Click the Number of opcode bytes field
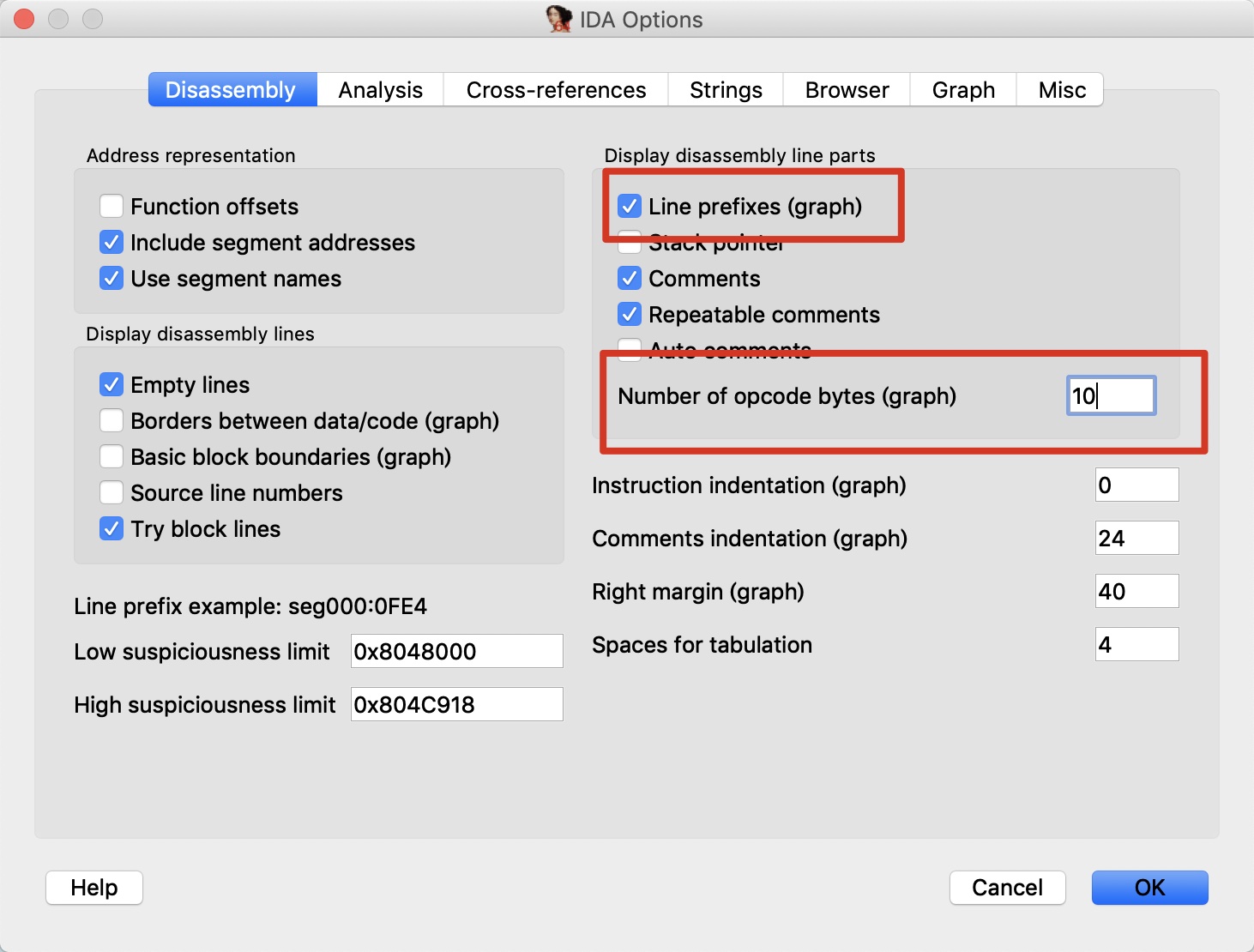Image resolution: width=1254 pixels, height=952 pixels. (1111, 396)
